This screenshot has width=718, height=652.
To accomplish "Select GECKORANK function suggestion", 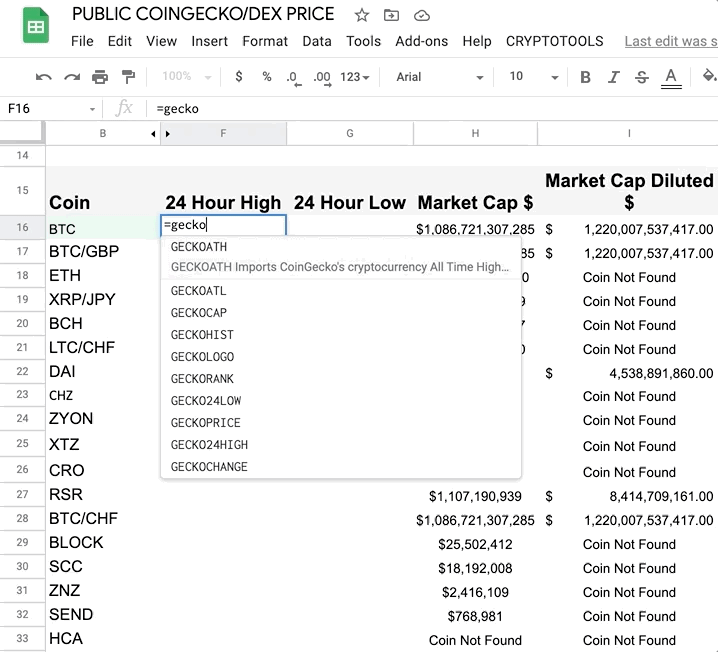I will pyautogui.click(x=341, y=379).
